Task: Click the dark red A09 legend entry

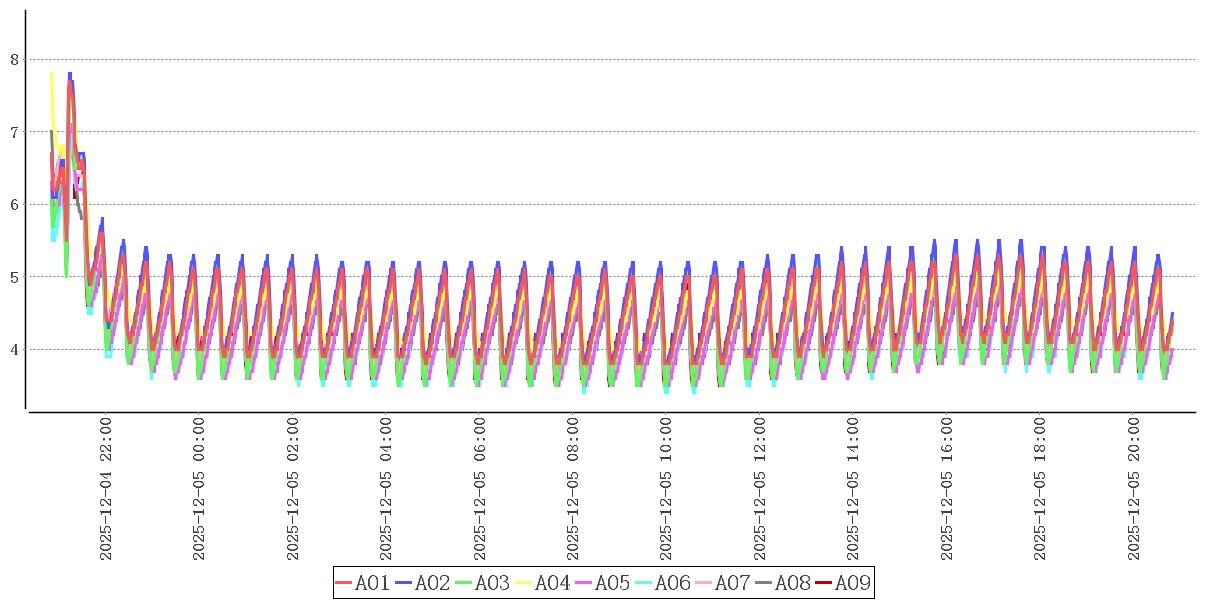Action: (x=842, y=583)
